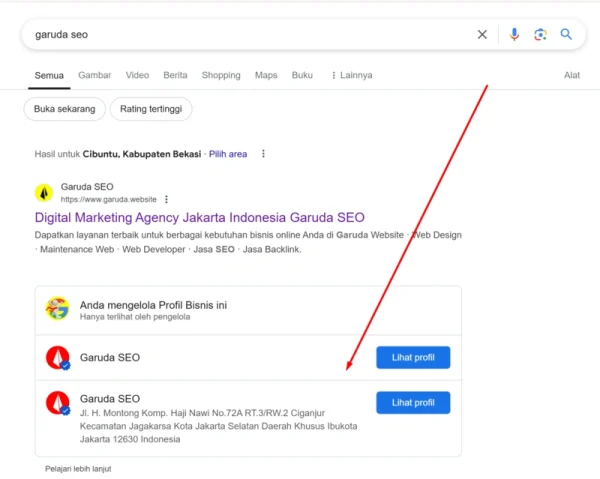The width and height of the screenshot is (600, 479).
Task: Click 'Hanya terlihat oleh pengelola' text
Action: point(135,317)
